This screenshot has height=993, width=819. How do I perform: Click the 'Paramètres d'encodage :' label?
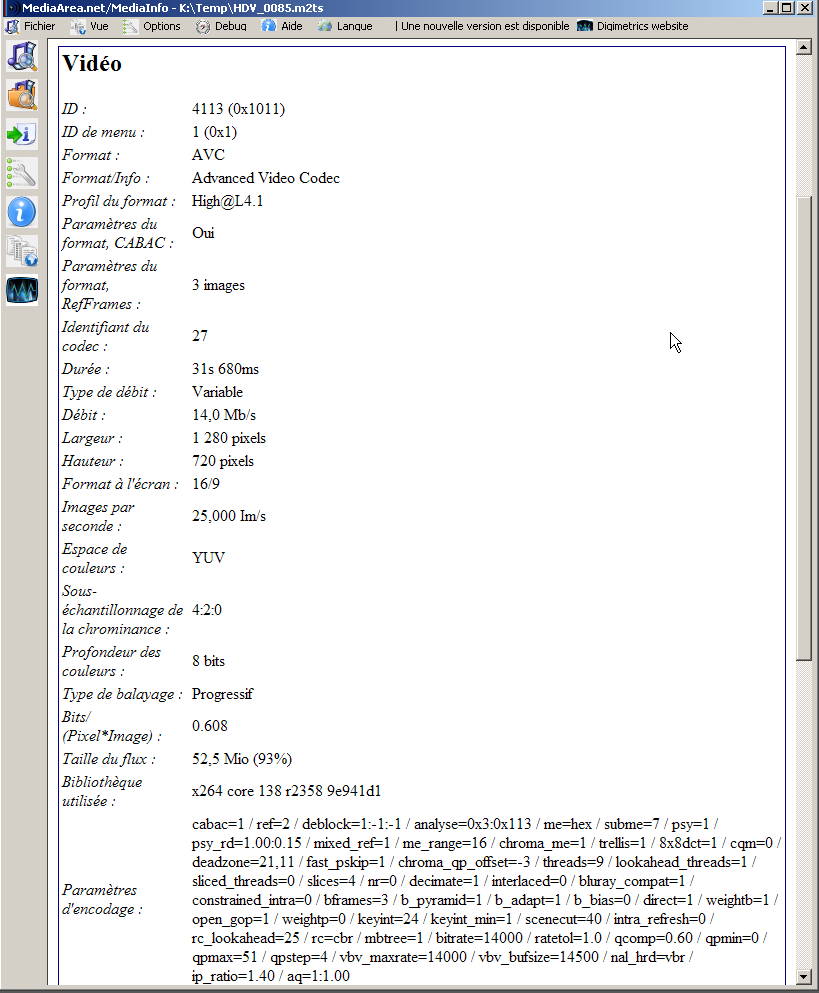pos(102,900)
